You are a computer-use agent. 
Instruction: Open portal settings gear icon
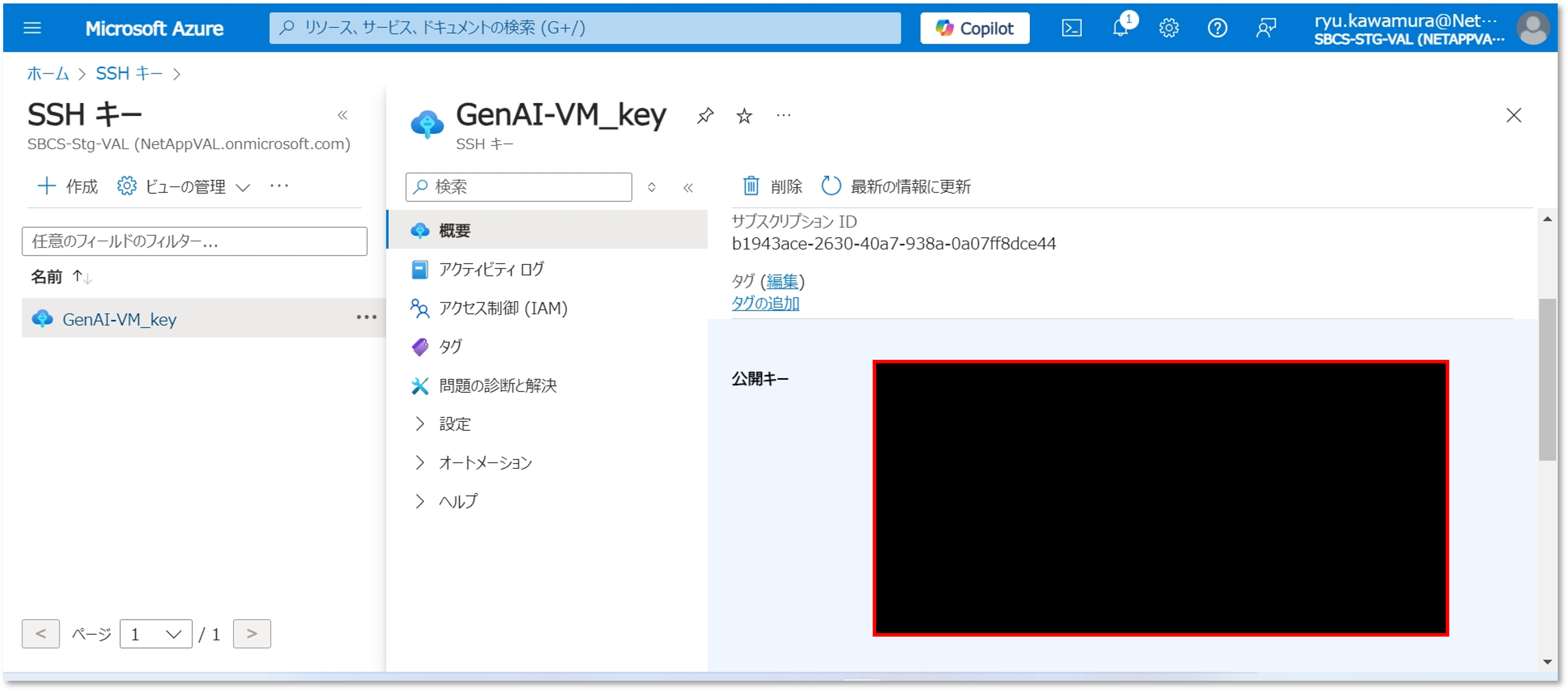click(x=1169, y=28)
